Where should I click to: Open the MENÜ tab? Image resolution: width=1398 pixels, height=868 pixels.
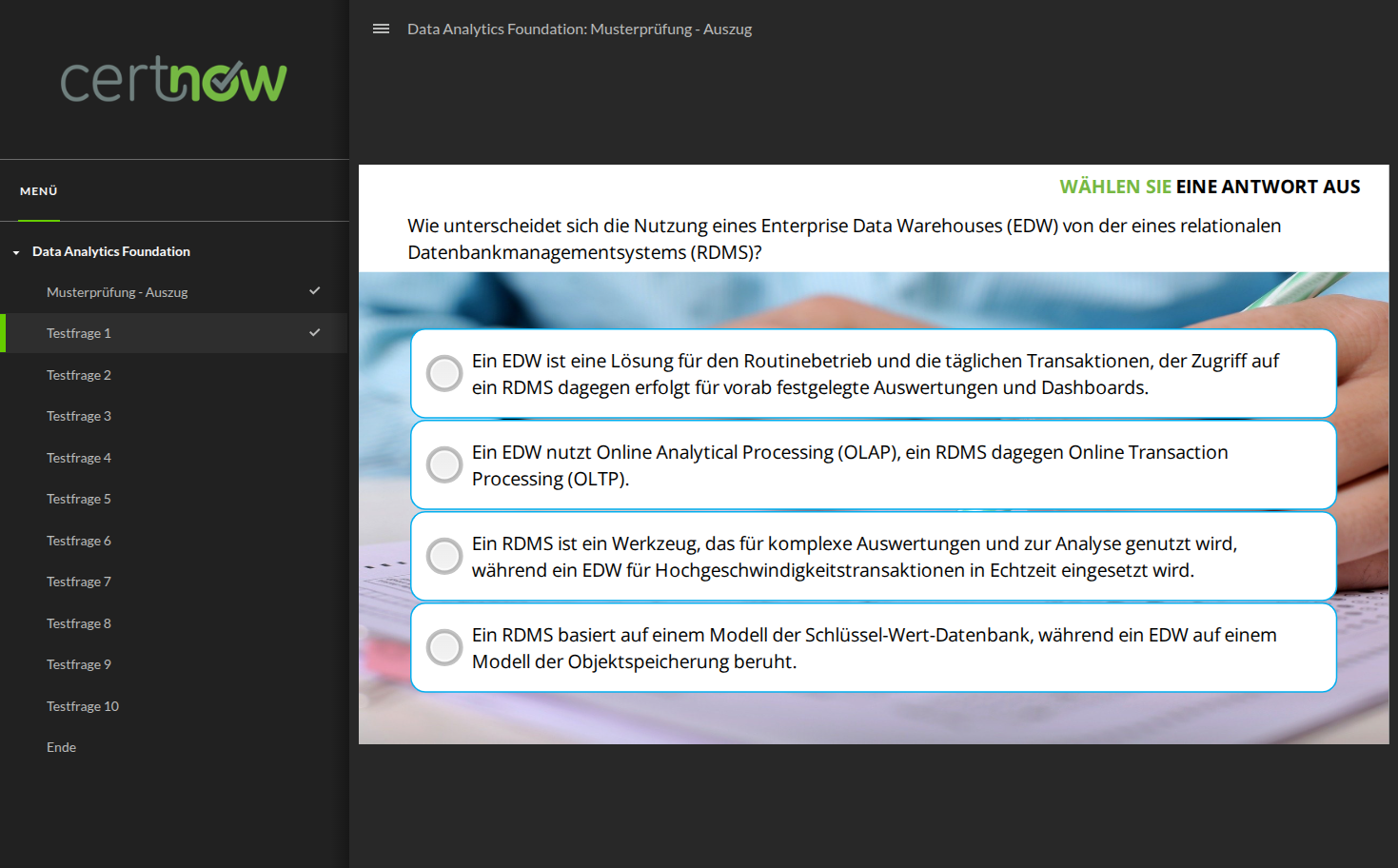(x=39, y=191)
